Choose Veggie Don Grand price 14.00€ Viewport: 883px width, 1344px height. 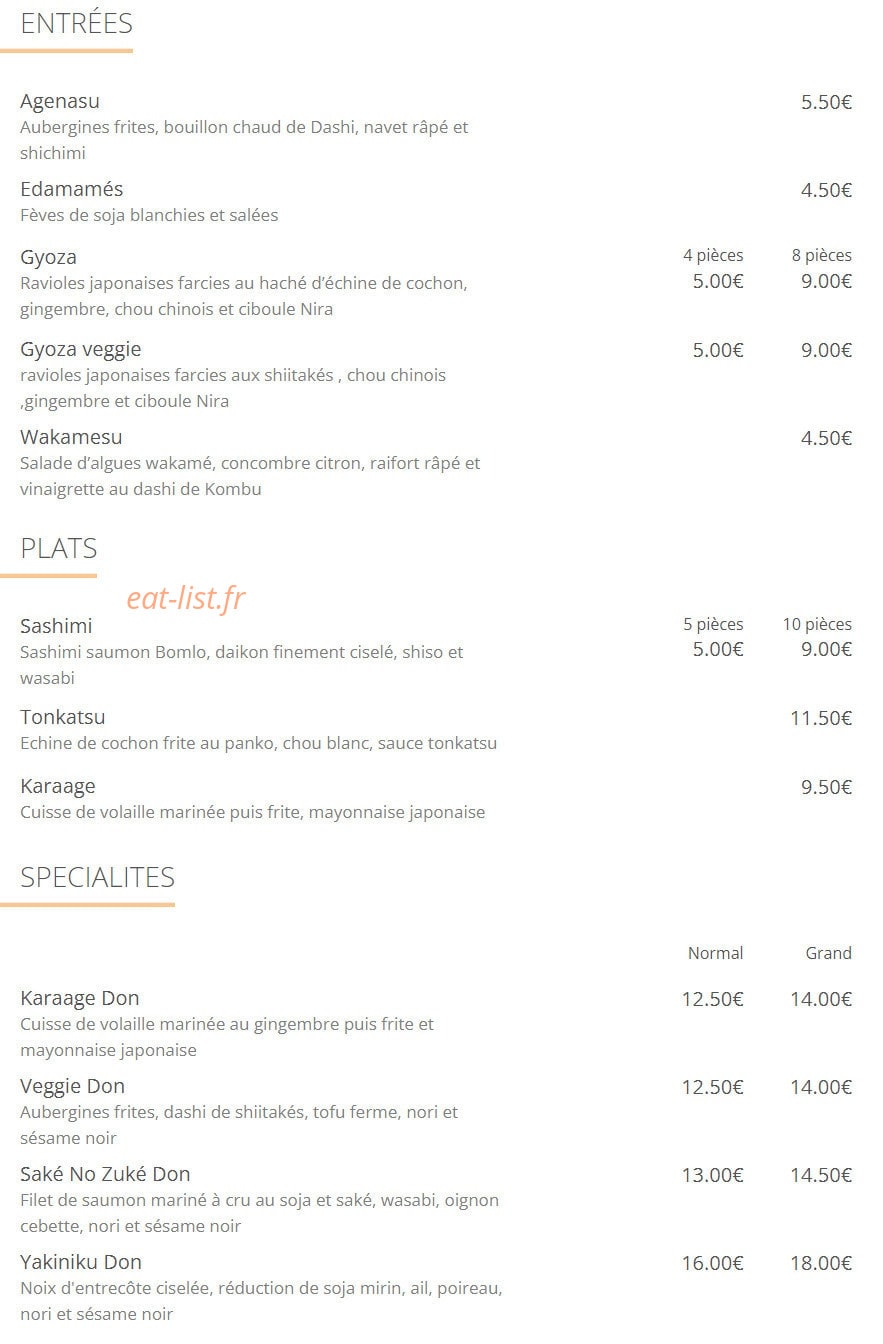click(821, 1087)
